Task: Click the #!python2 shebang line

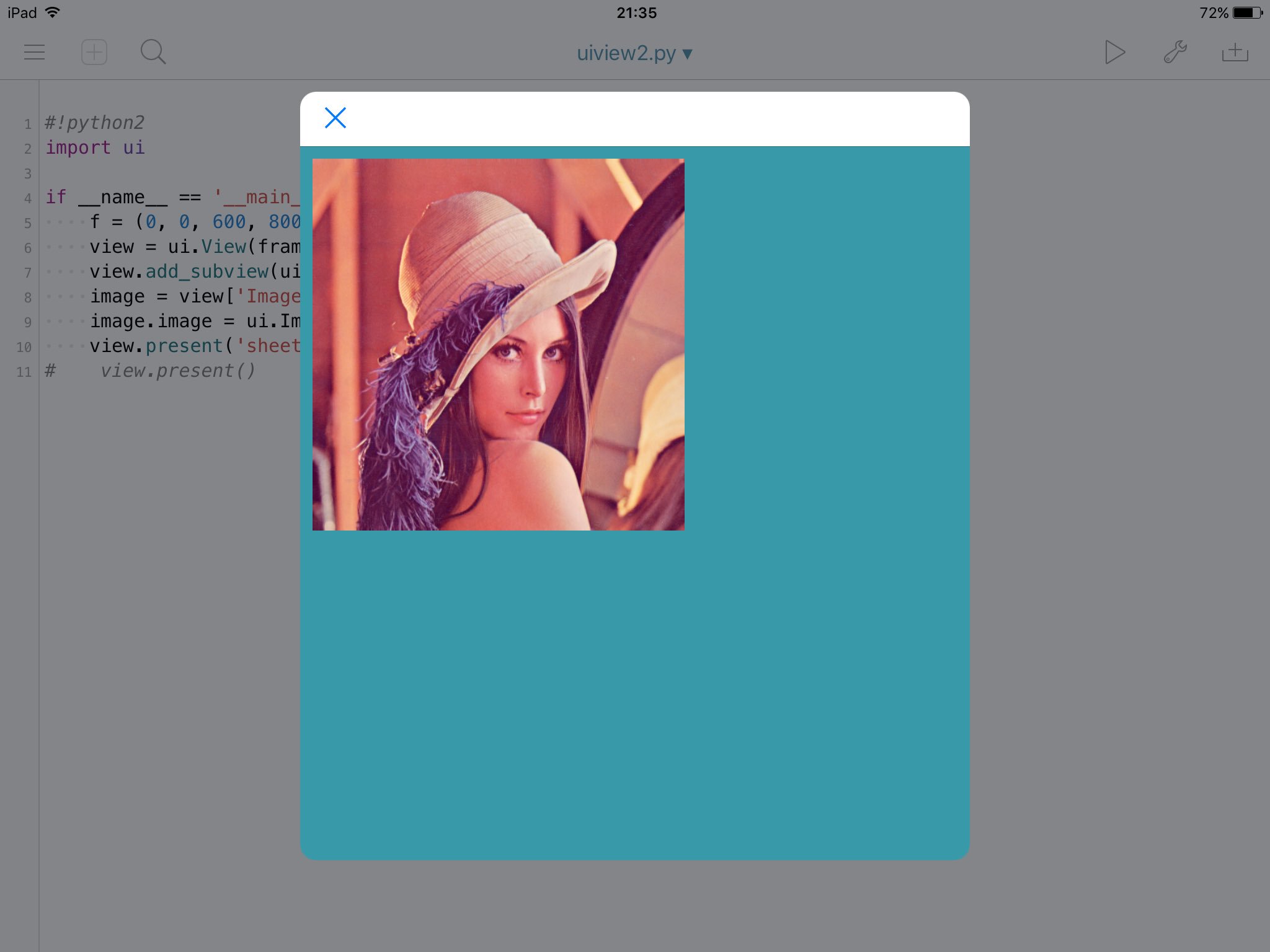Action: (x=95, y=123)
